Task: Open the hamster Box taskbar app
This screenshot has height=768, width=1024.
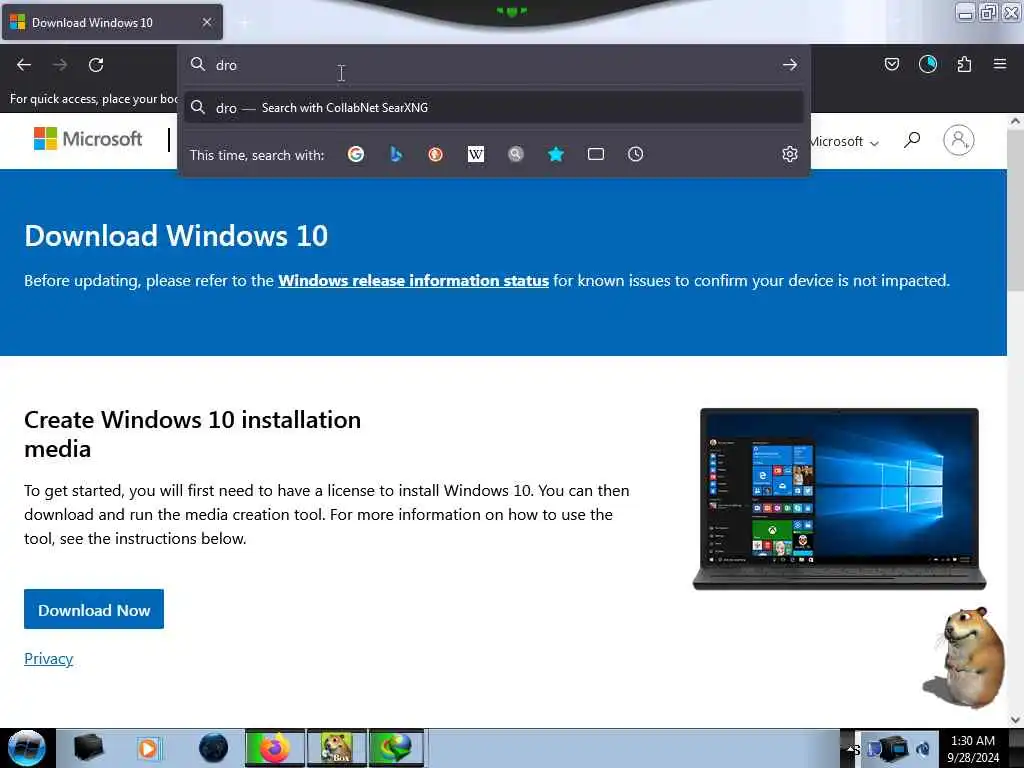Action: tap(337, 748)
